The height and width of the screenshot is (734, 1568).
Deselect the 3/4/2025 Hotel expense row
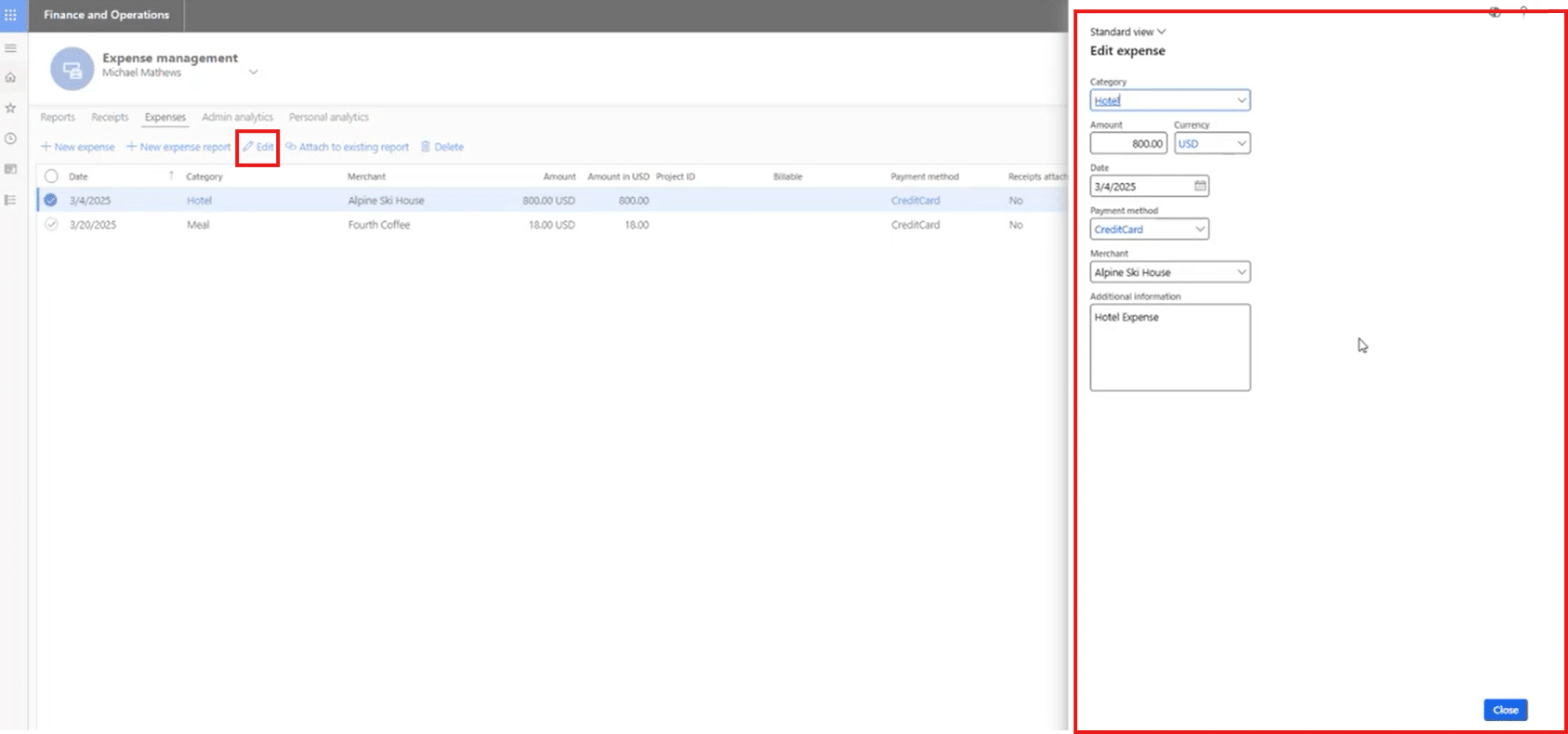[x=51, y=201]
